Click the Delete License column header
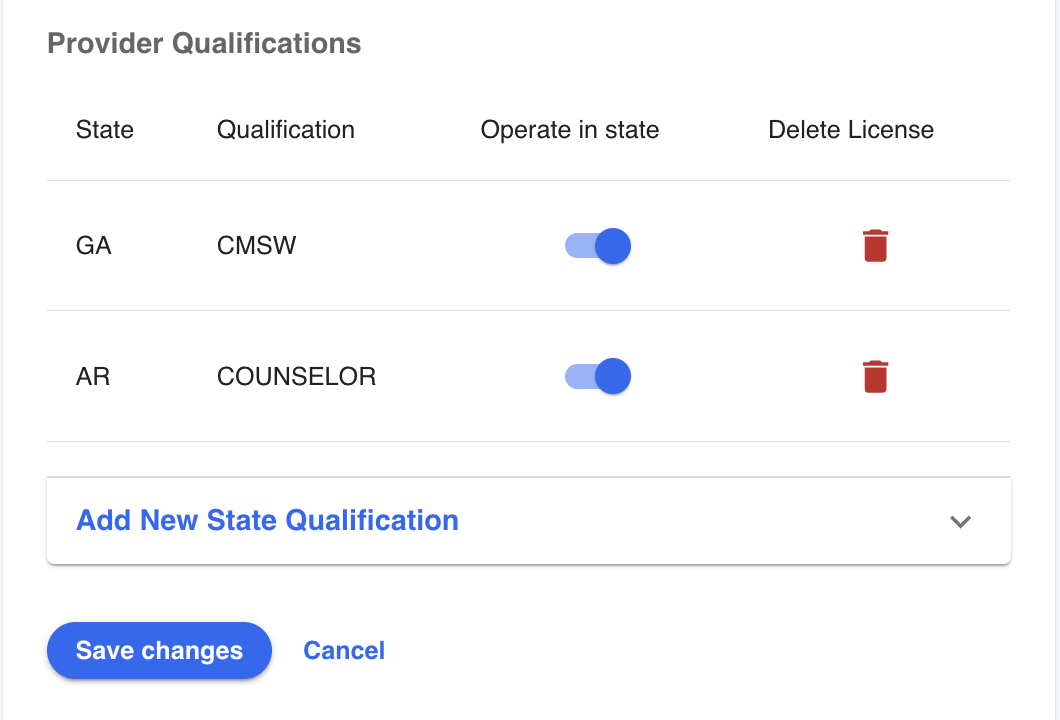 point(850,130)
